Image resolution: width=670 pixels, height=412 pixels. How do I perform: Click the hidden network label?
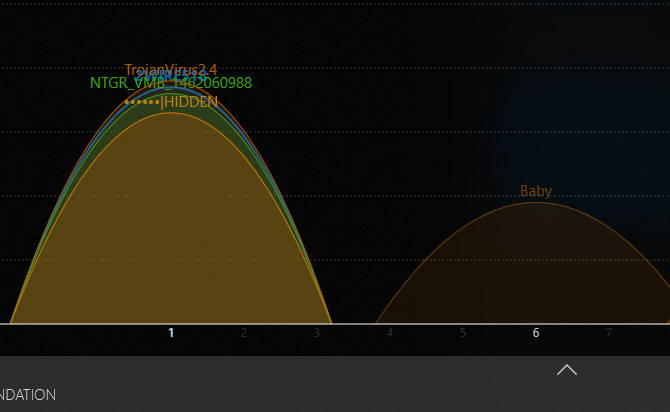172,102
